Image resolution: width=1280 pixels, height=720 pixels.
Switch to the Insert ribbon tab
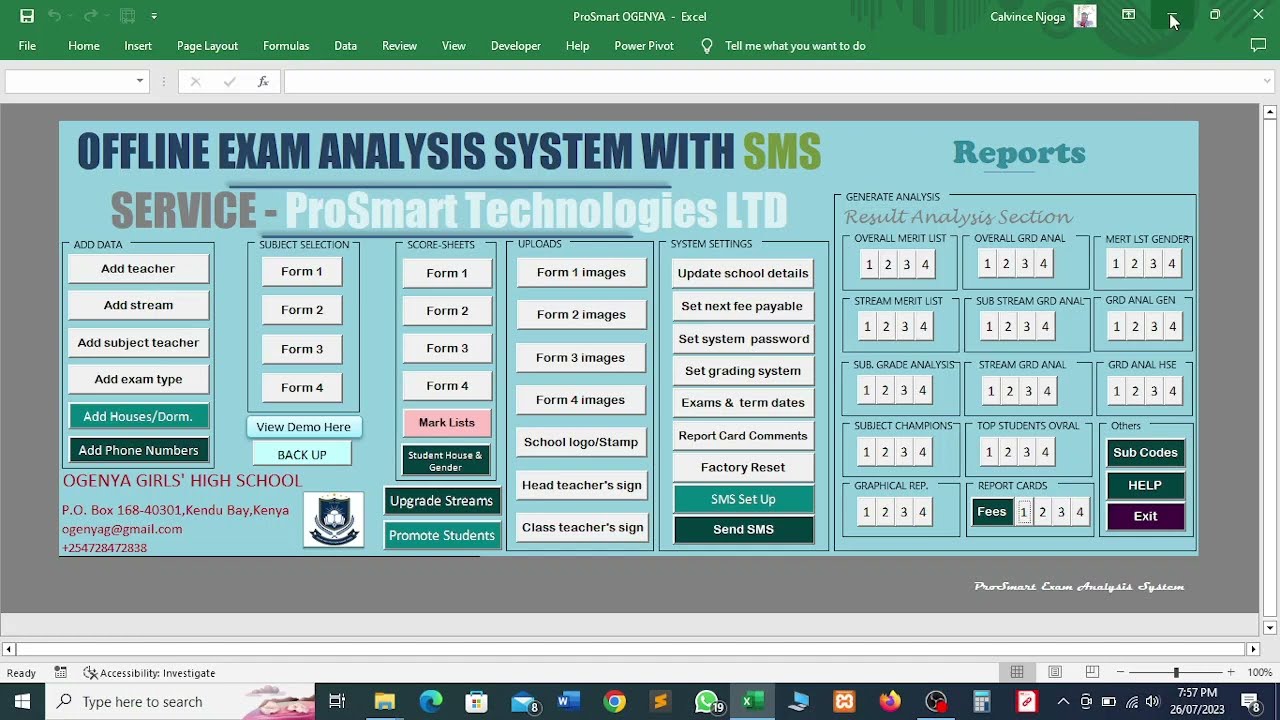tap(138, 46)
